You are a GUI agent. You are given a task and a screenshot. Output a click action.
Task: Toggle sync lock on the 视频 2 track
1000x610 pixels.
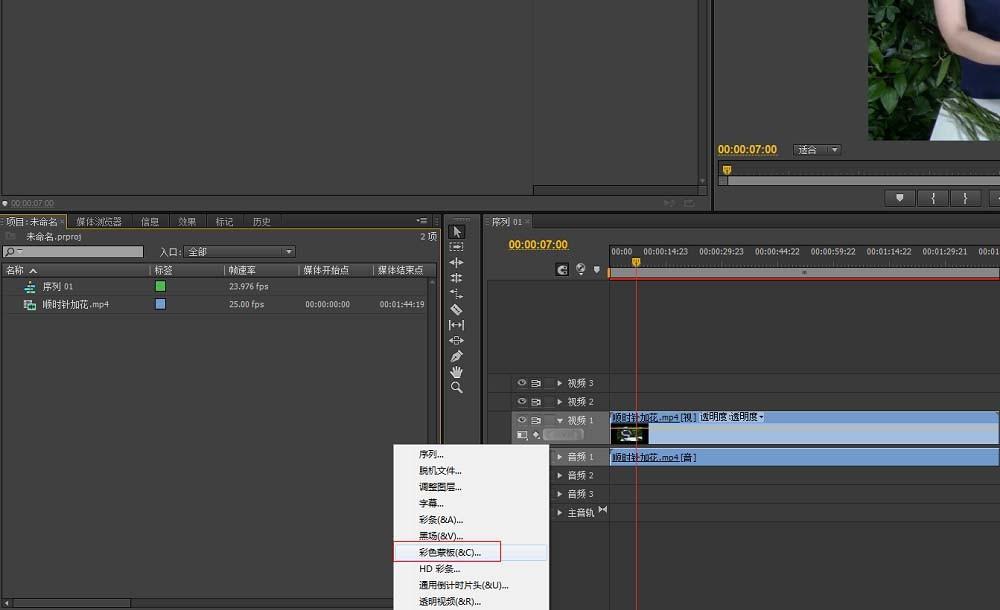tap(537, 401)
